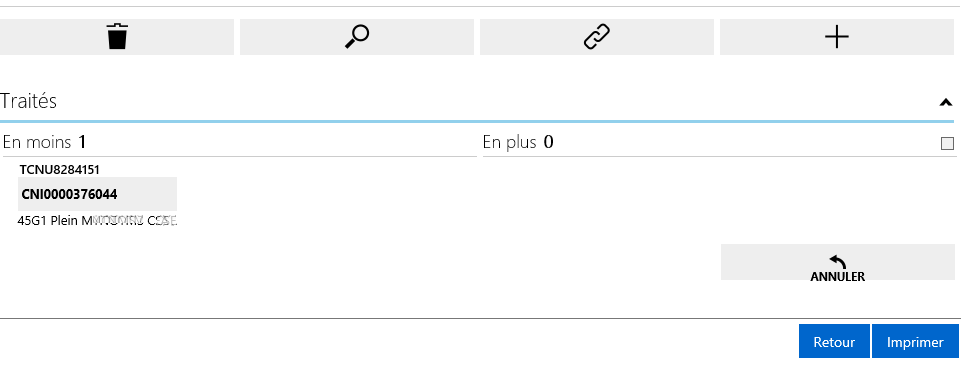Click the En moins count of 1
Viewport: 961px width, 373px height.
82,143
